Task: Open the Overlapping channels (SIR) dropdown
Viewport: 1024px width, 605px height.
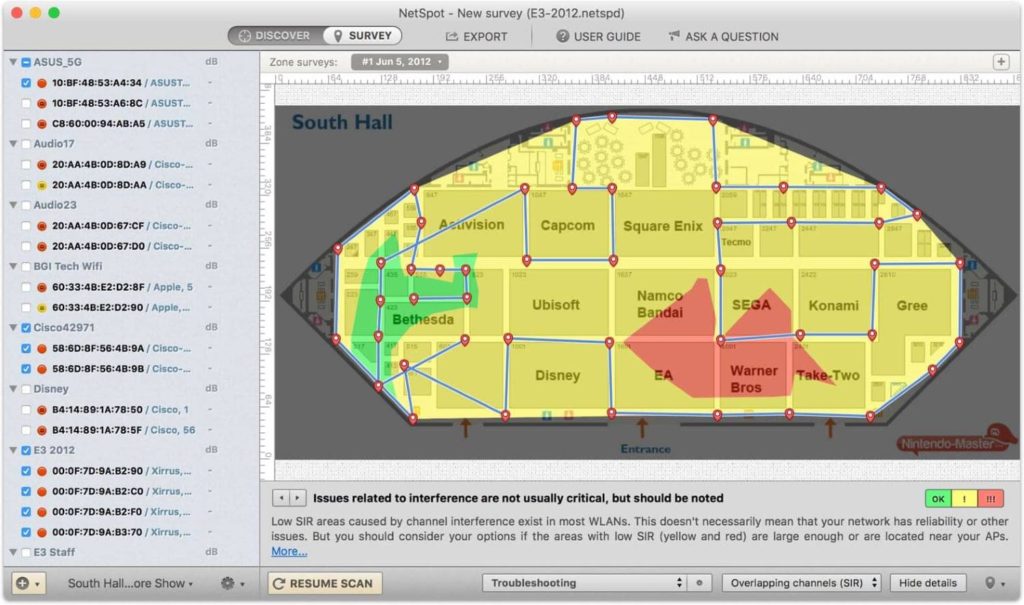Action: tap(800, 582)
